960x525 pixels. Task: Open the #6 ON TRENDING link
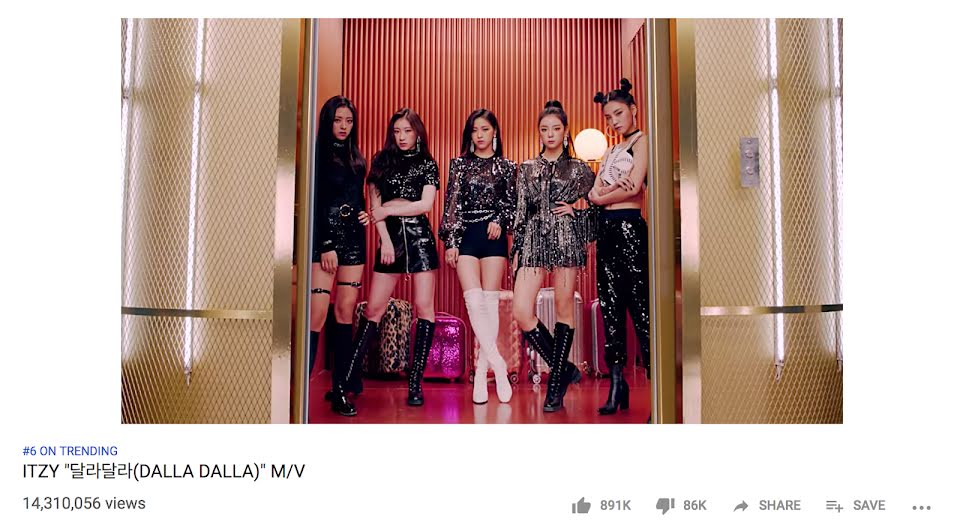(x=70, y=451)
